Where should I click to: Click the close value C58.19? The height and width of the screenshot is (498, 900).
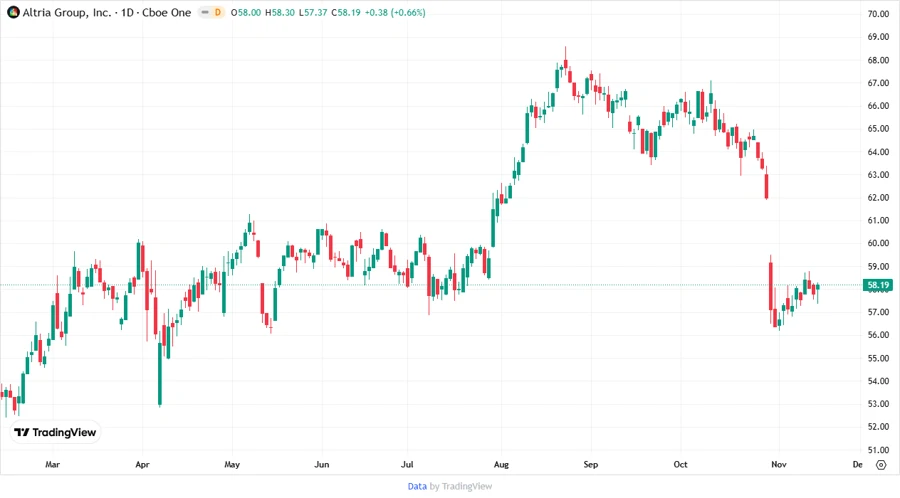pos(346,13)
